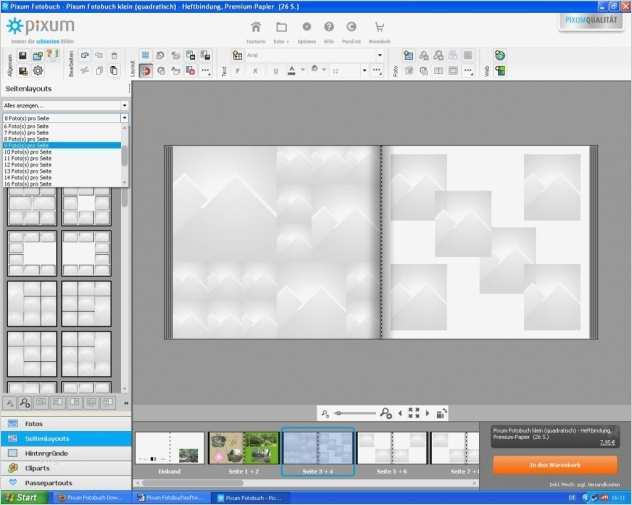Screen dimensions: 632x505
Task: Switch to first Pixum Fotobuch taskbar item
Action: (x=92, y=498)
